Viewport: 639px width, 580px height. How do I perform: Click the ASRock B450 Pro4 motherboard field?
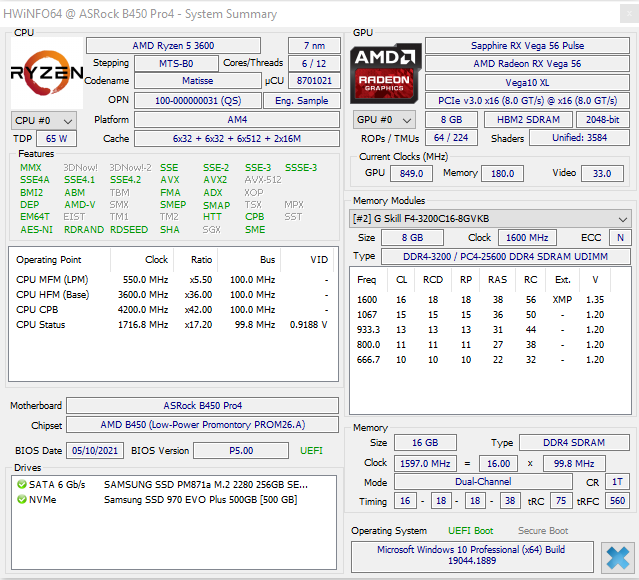pos(203,406)
